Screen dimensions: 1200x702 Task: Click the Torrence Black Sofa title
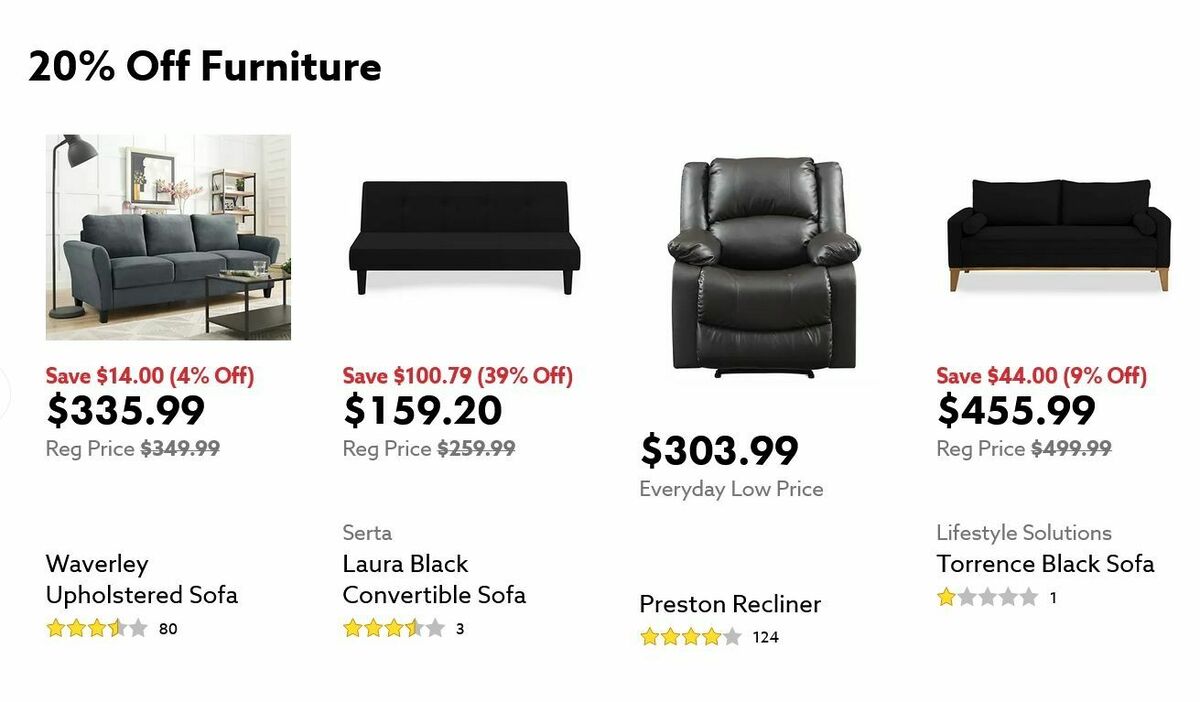1046,563
